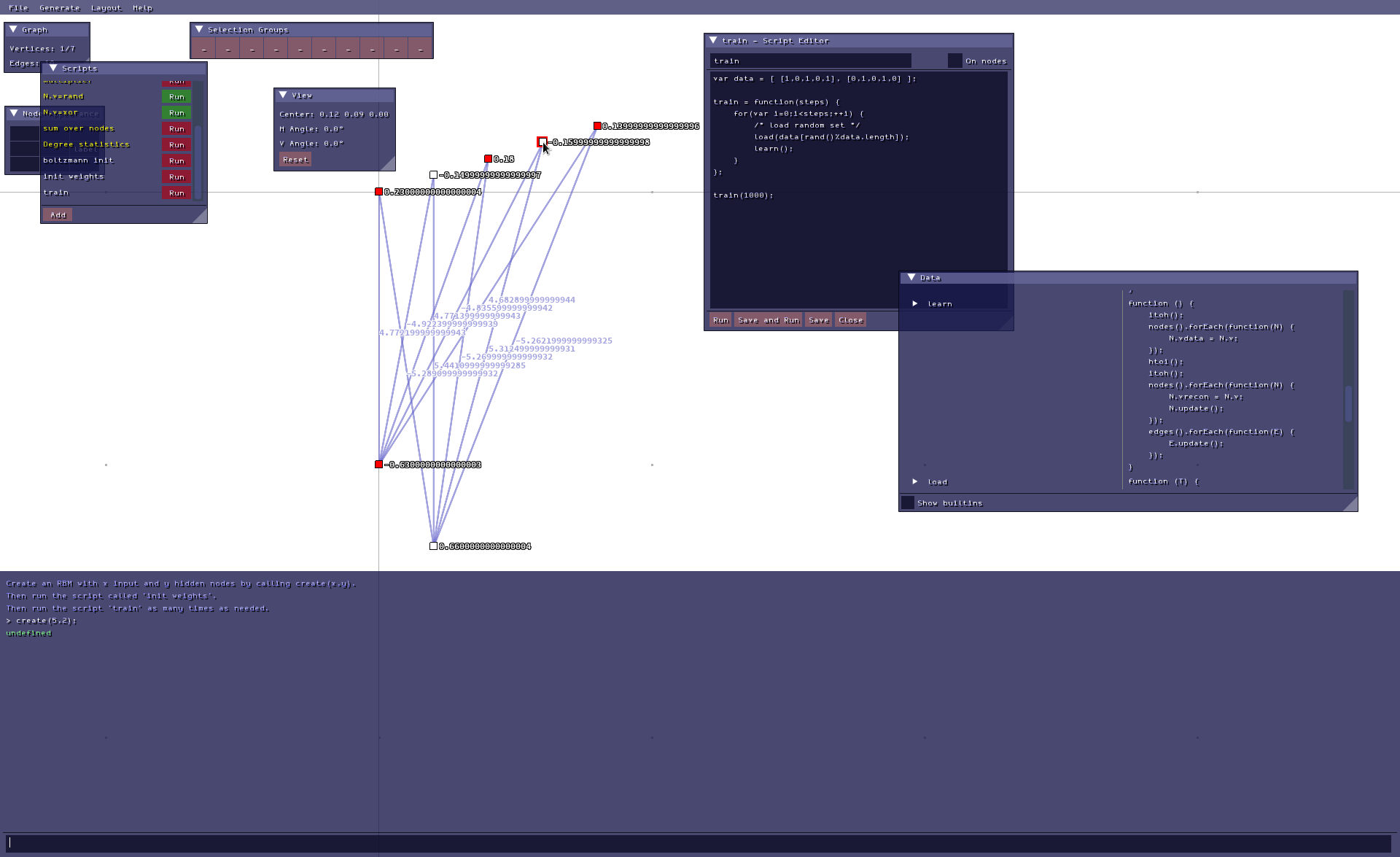Click white node labeled -0.14999999999999997

[x=434, y=175]
